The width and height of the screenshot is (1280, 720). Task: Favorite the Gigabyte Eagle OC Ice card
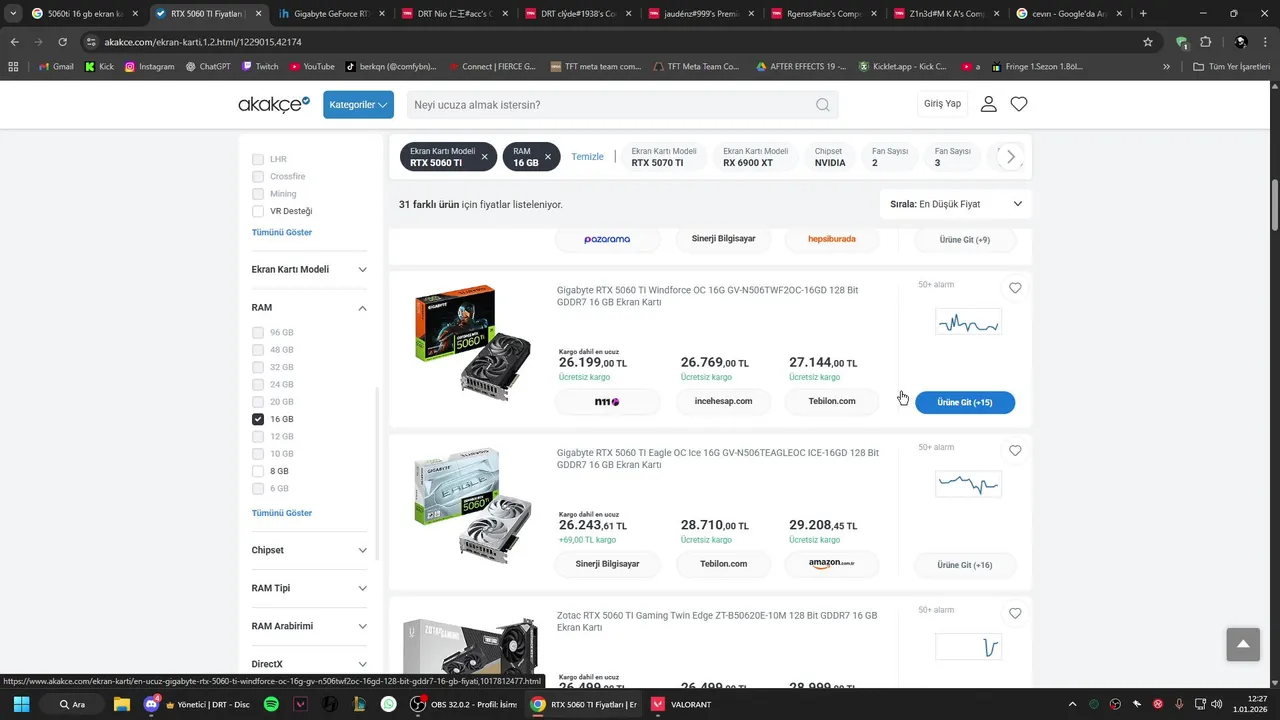point(1015,451)
